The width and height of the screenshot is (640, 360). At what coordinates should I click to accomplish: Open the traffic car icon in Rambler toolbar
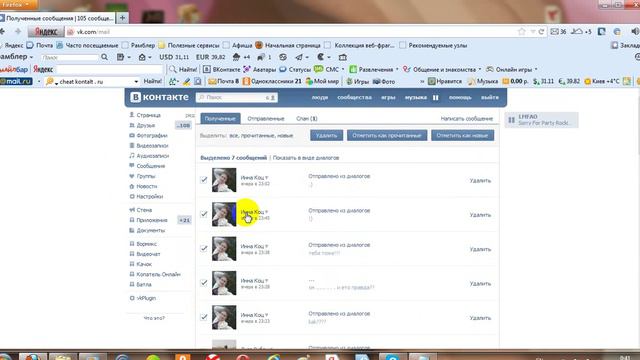(x=264, y=57)
